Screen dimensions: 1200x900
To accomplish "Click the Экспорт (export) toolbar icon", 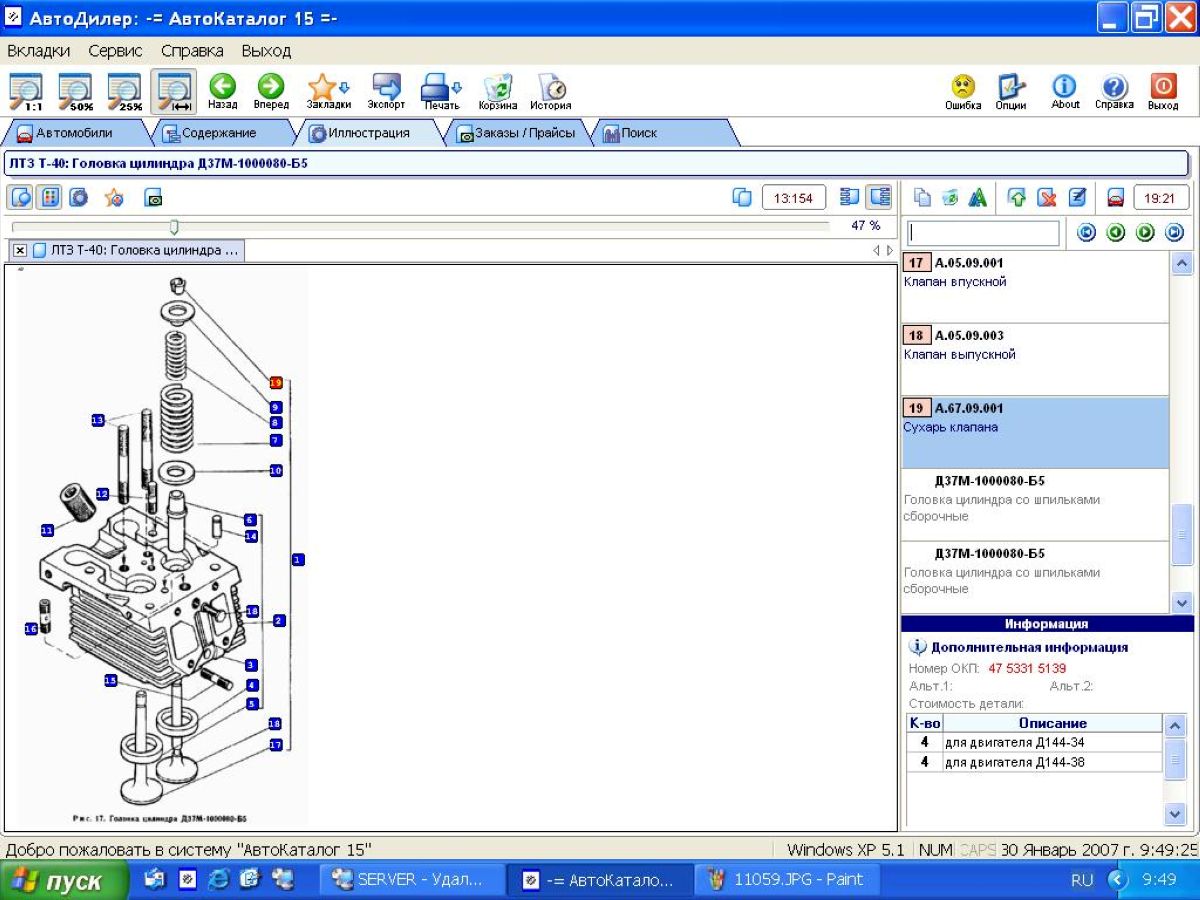I will [x=386, y=87].
